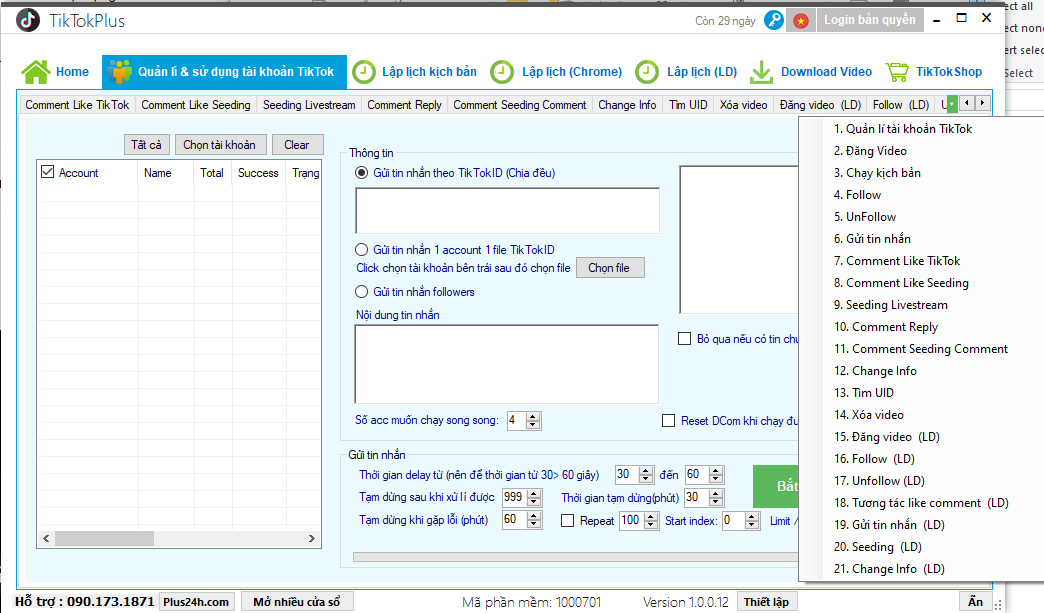The height and width of the screenshot is (613, 1044).
Task: Click in the Nội dung tin nhắn text box
Action: 507,363
